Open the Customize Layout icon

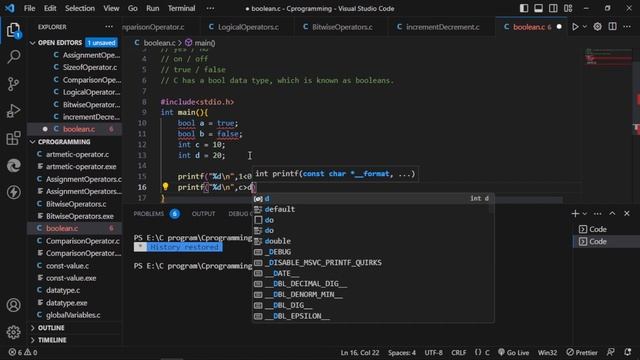(x=568, y=8)
